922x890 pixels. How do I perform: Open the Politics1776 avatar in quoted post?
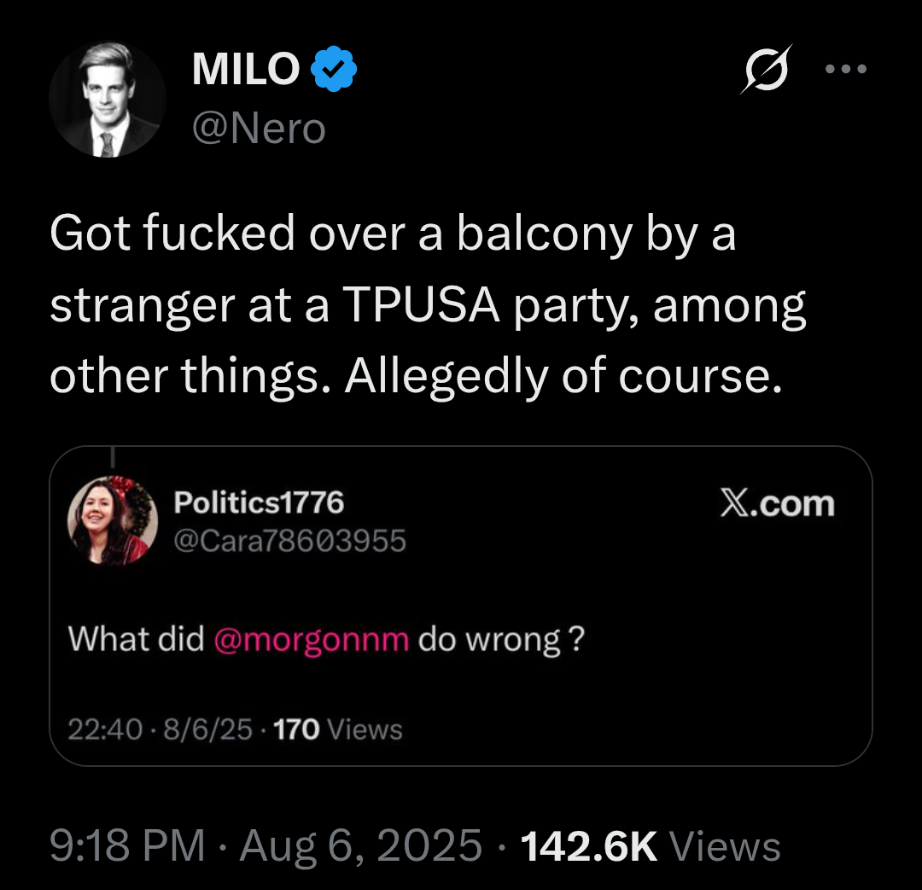pos(112,520)
